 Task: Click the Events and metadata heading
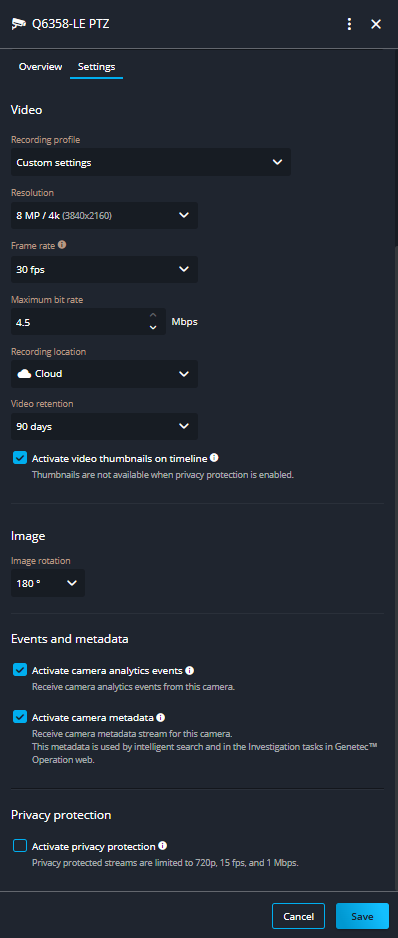[69, 639]
